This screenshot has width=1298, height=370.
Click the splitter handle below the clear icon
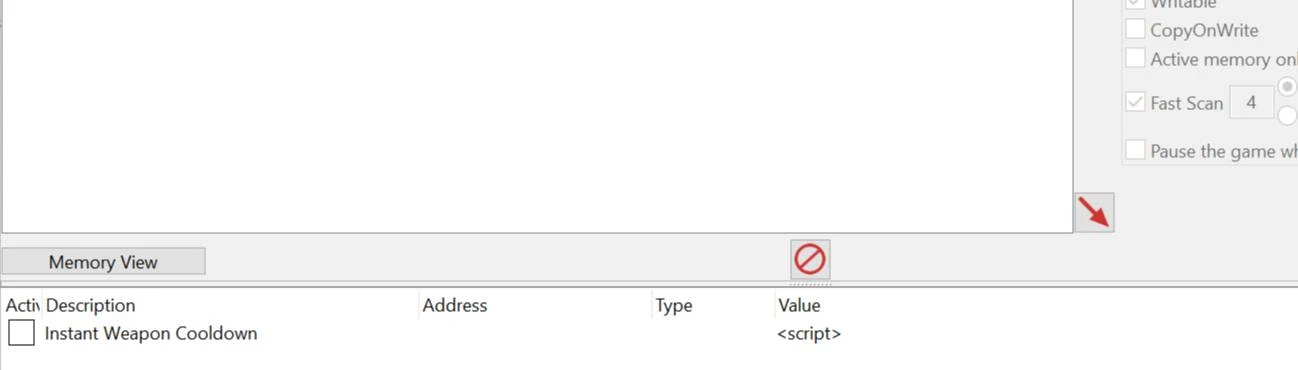click(809, 284)
